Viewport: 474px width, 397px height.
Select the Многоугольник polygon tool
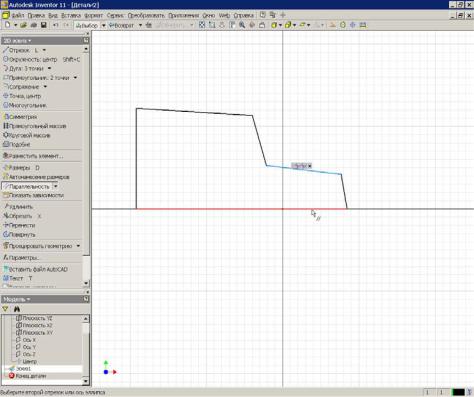pos(24,105)
